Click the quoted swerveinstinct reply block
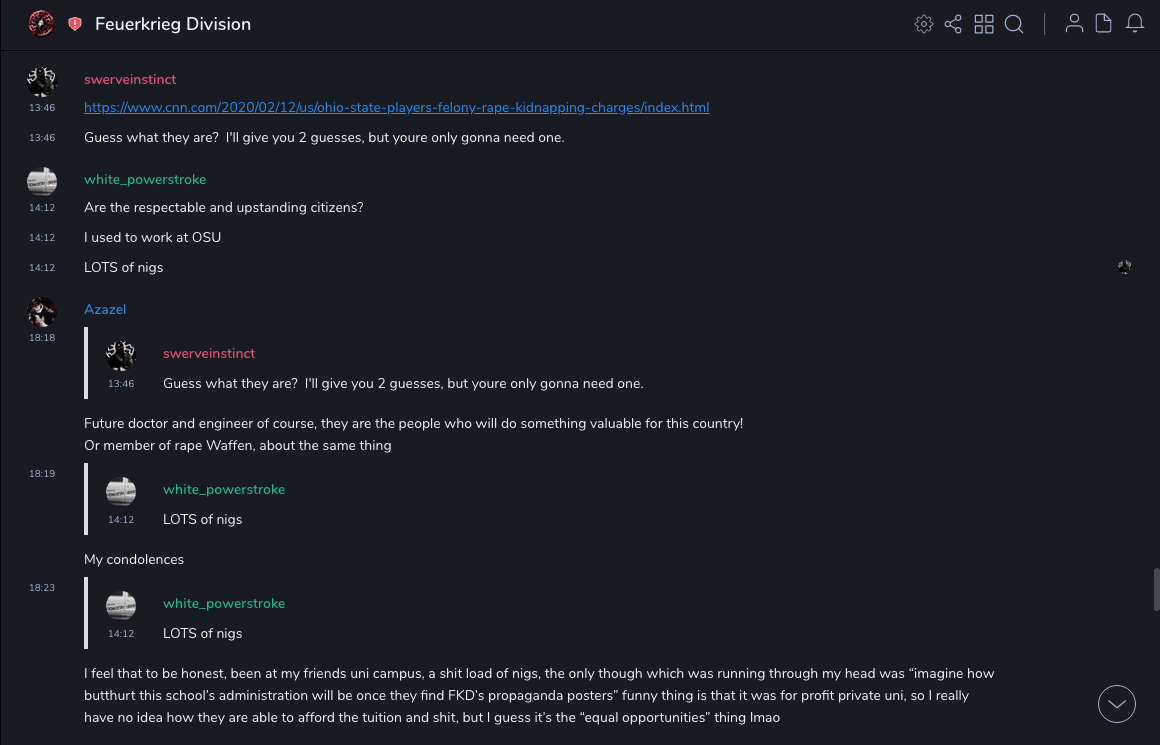Image resolution: width=1160 pixels, height=745 pixels. [x=400, y=369]
